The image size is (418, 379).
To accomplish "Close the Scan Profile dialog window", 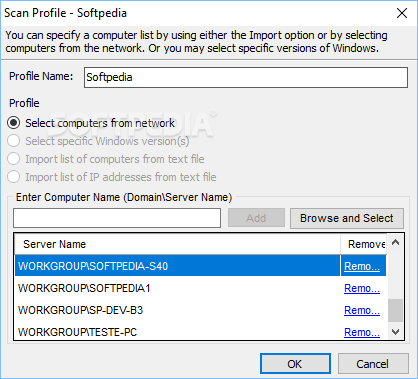I will click(402, 13).
